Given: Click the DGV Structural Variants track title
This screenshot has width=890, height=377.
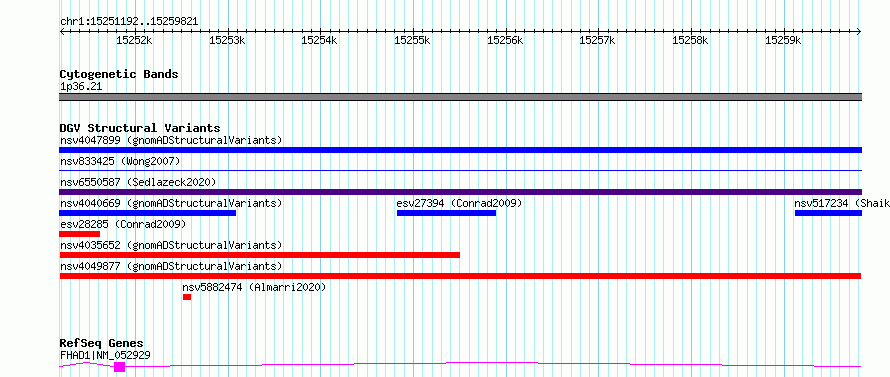Looking at the screenshot, I should pyautogui.click(x=140, y=128).
